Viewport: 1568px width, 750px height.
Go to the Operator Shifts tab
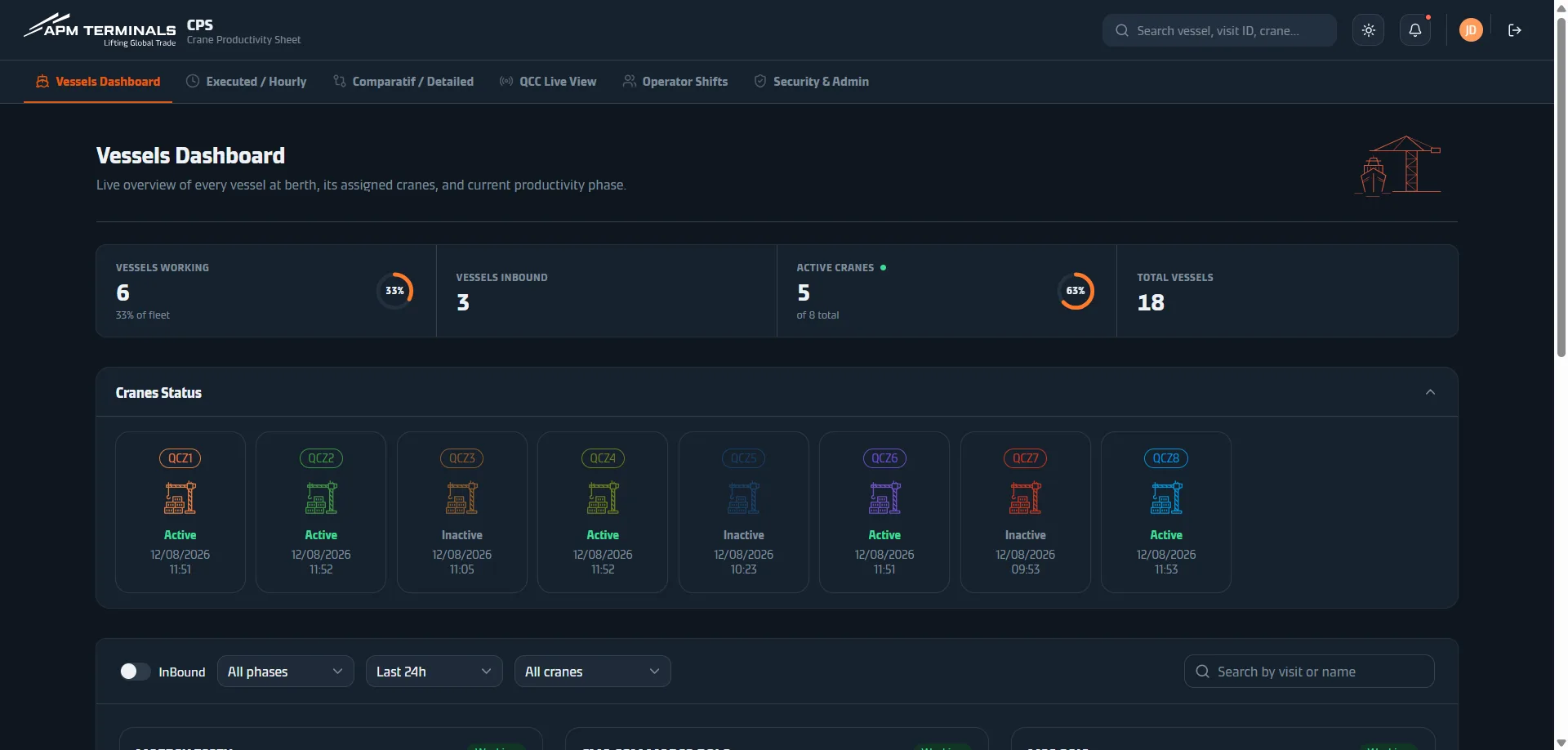click(675, 82)
